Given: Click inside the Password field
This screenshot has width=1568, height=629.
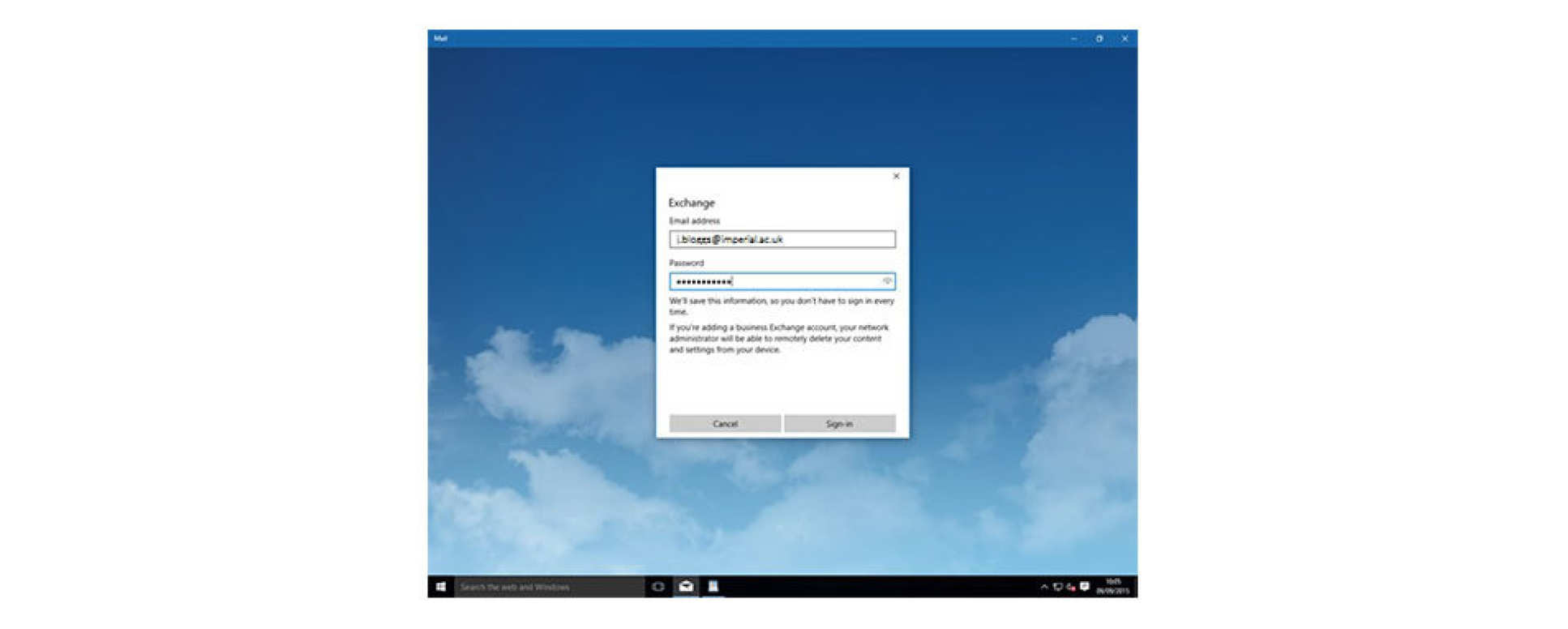Looking at the screenshot, I should click(x=774, y=281).
